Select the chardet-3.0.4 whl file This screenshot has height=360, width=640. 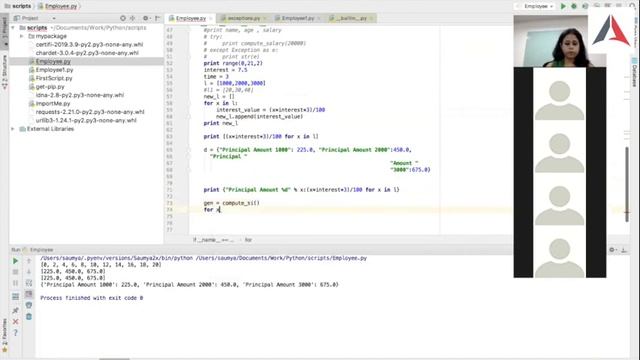pyautogui.click(x=87, y=53)
